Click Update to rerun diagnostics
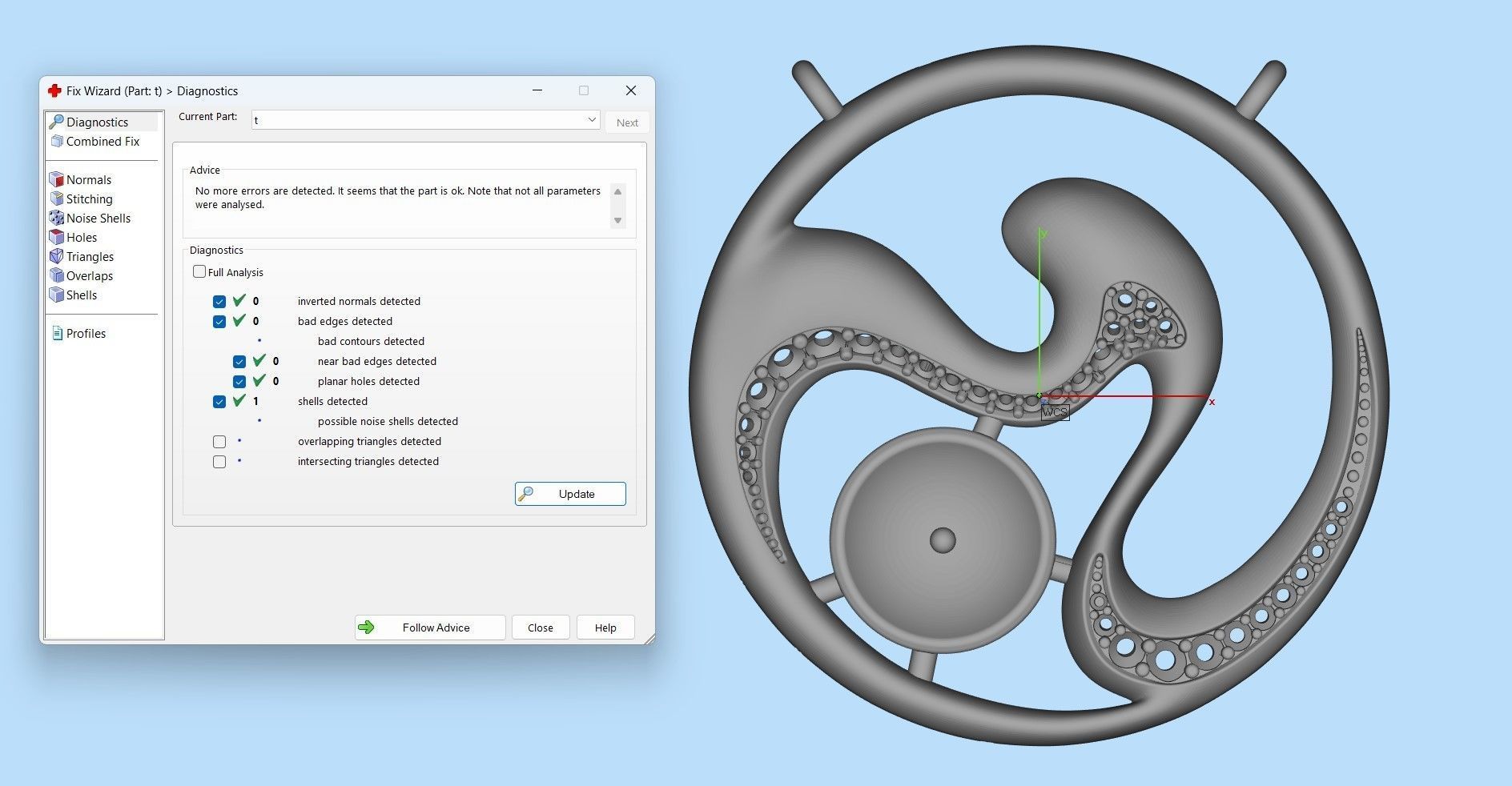Screen dimensions: 1512x786 (570, 494)
